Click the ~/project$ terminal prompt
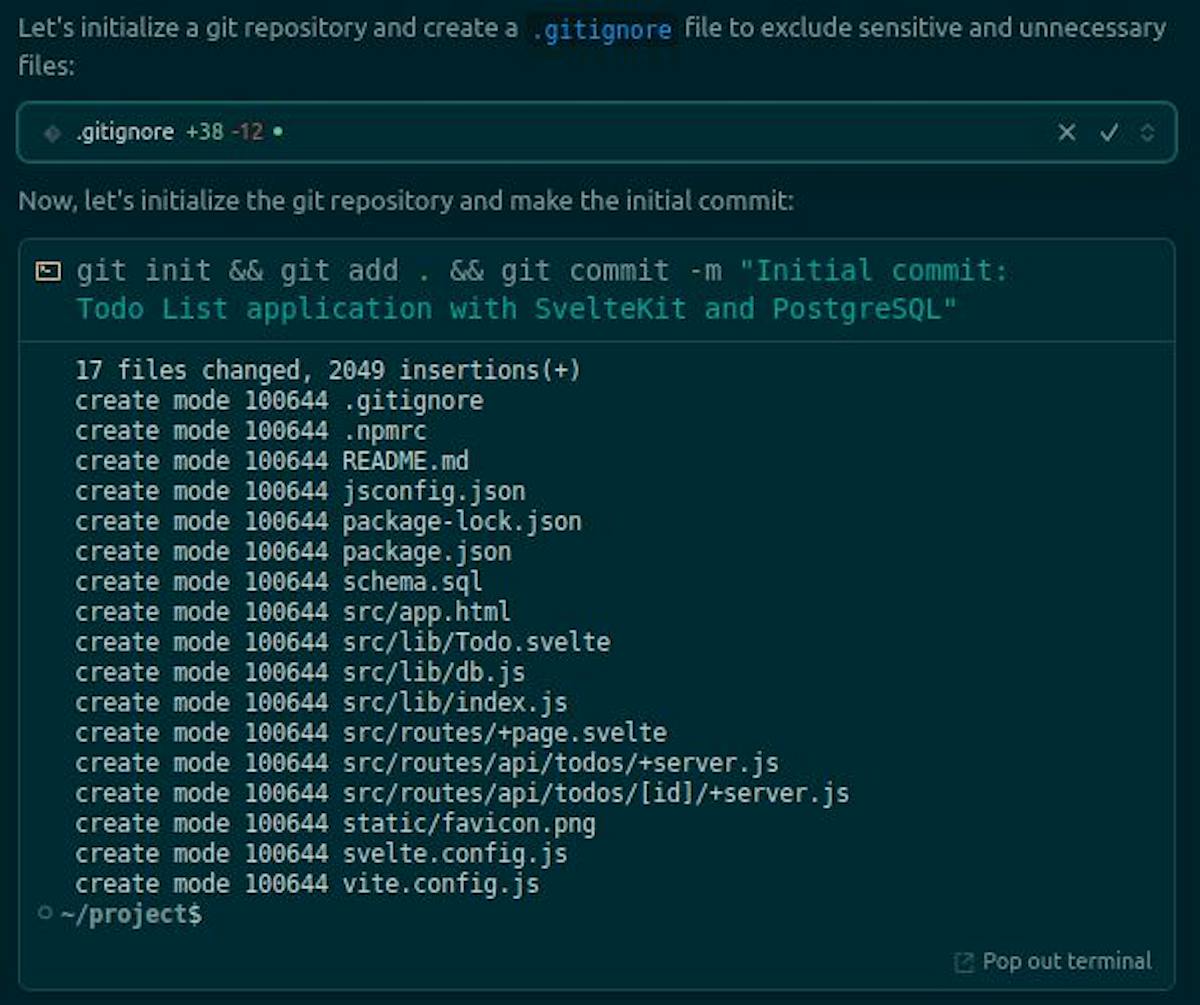 [131, 914]
